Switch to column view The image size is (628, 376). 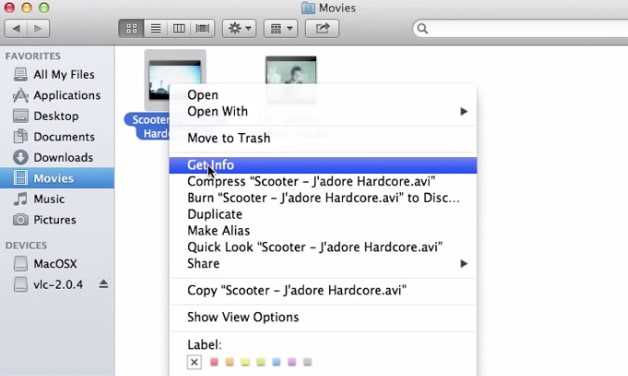179,28
